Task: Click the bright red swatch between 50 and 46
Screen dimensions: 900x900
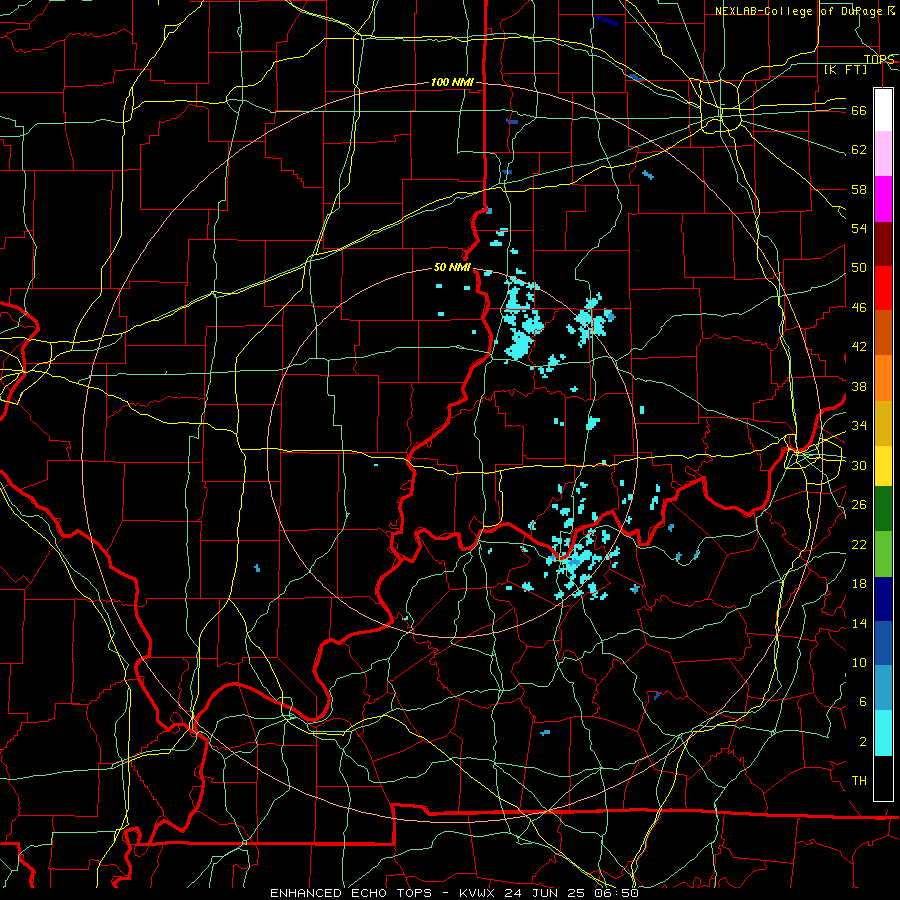Action: click(x=883, y=288)
